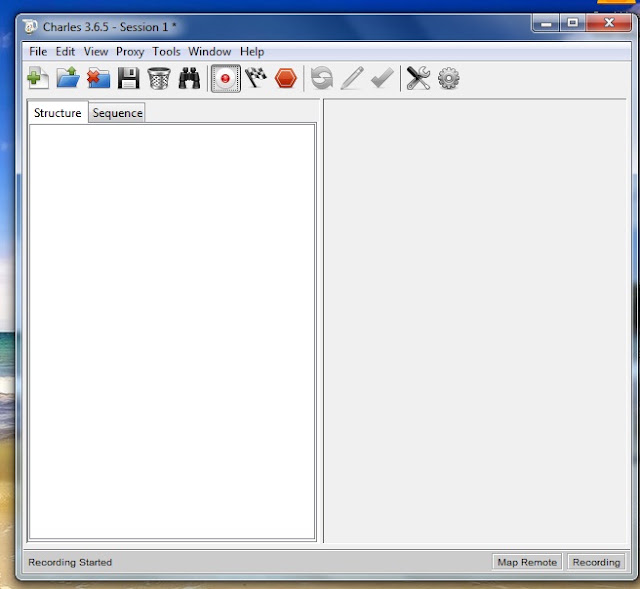
Task: Switch to the Sequence tab
Action: 117,113
